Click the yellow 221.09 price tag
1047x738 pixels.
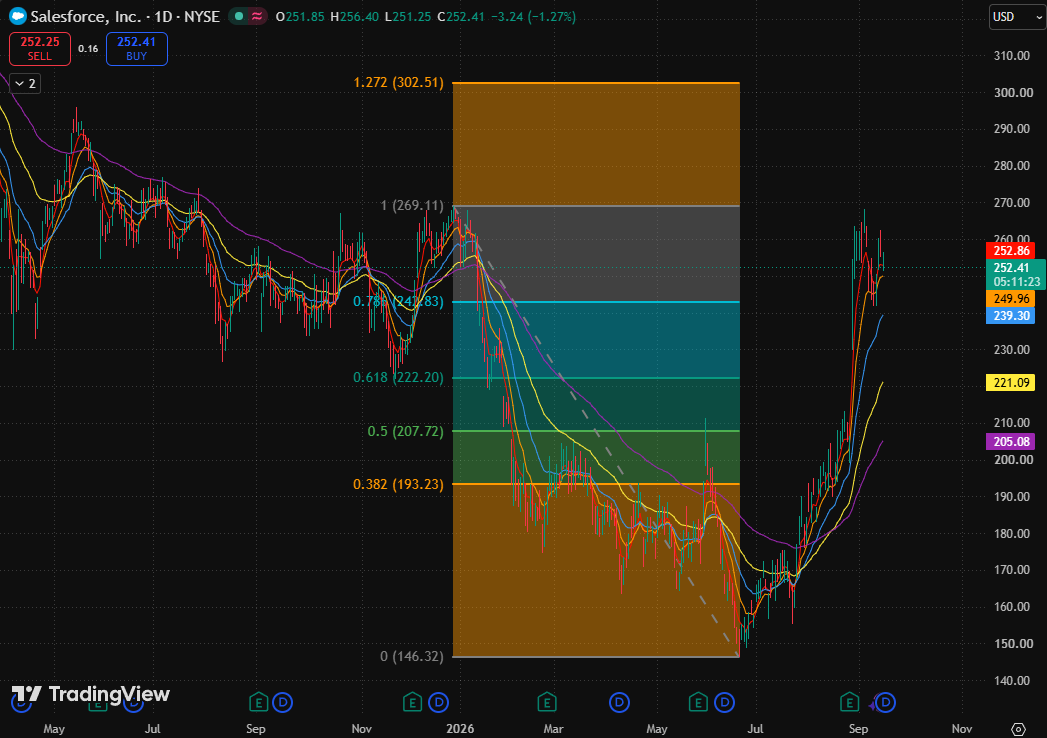pos(1010,383)
